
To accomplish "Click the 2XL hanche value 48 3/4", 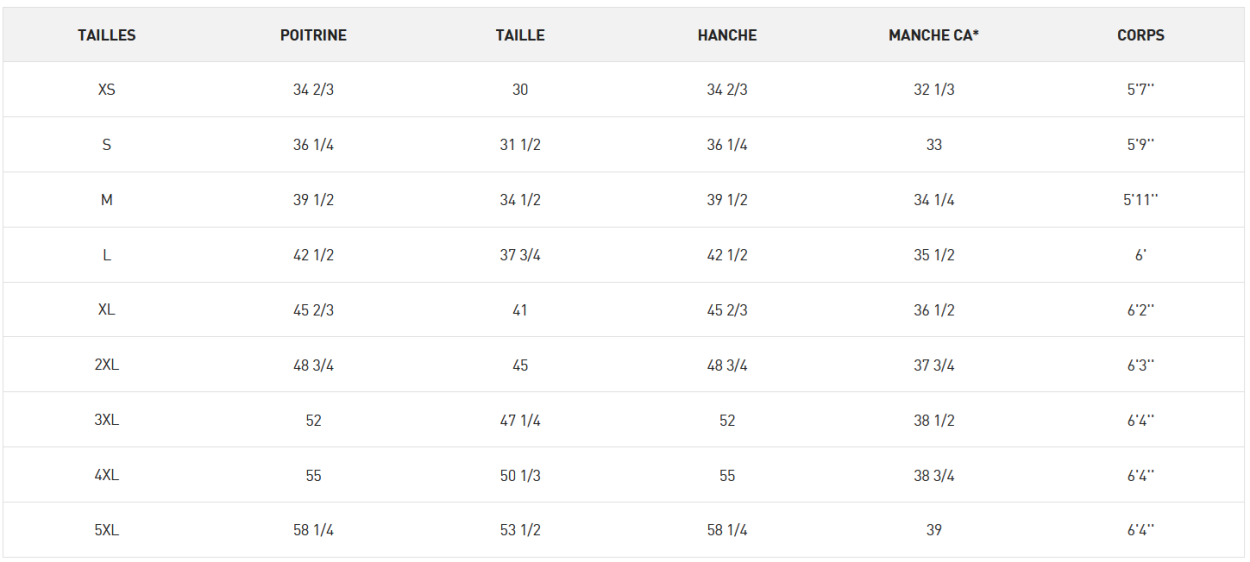I will tap(727, 365).
